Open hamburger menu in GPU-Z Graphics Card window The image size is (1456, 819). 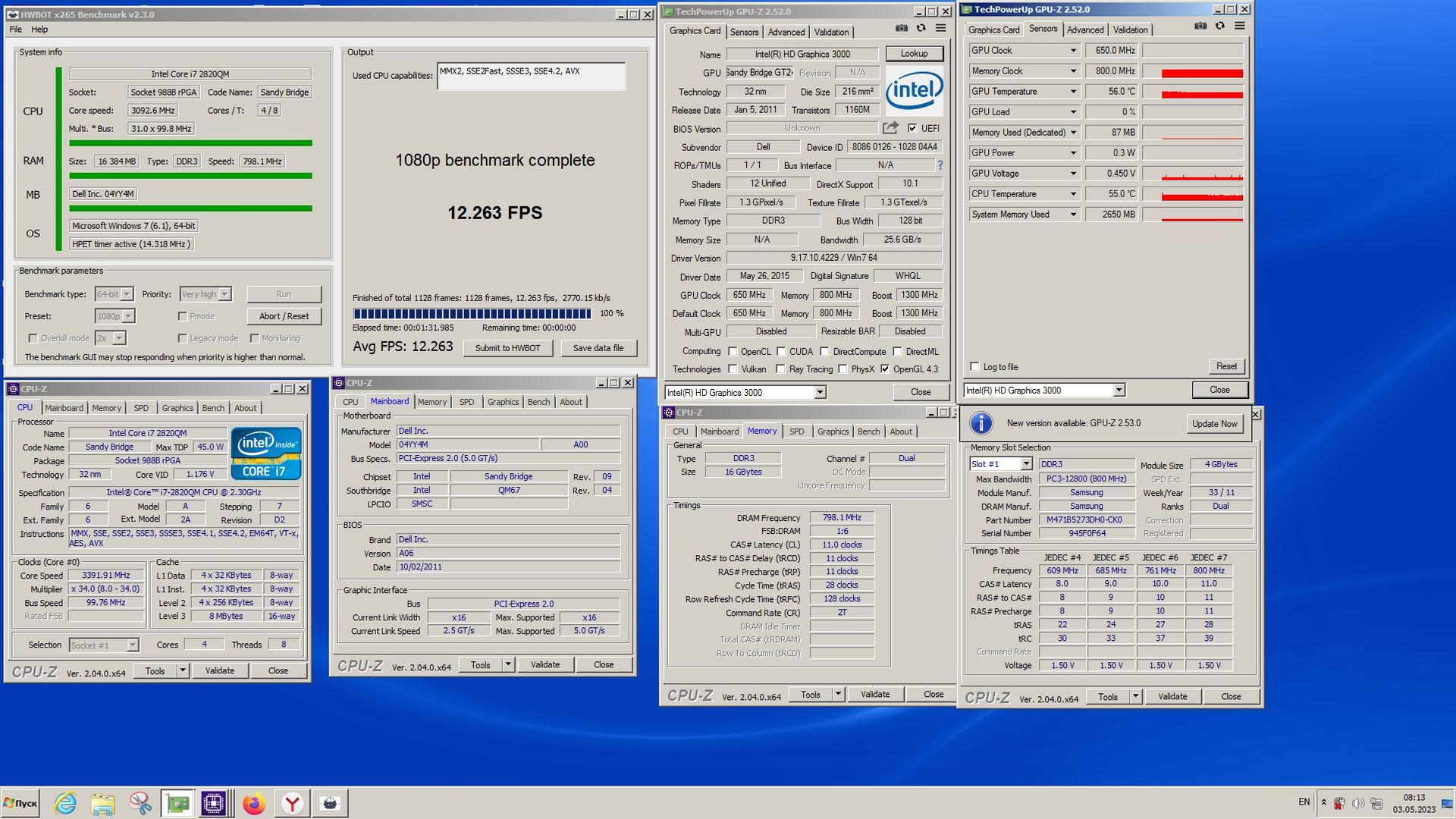coord(940,28)
